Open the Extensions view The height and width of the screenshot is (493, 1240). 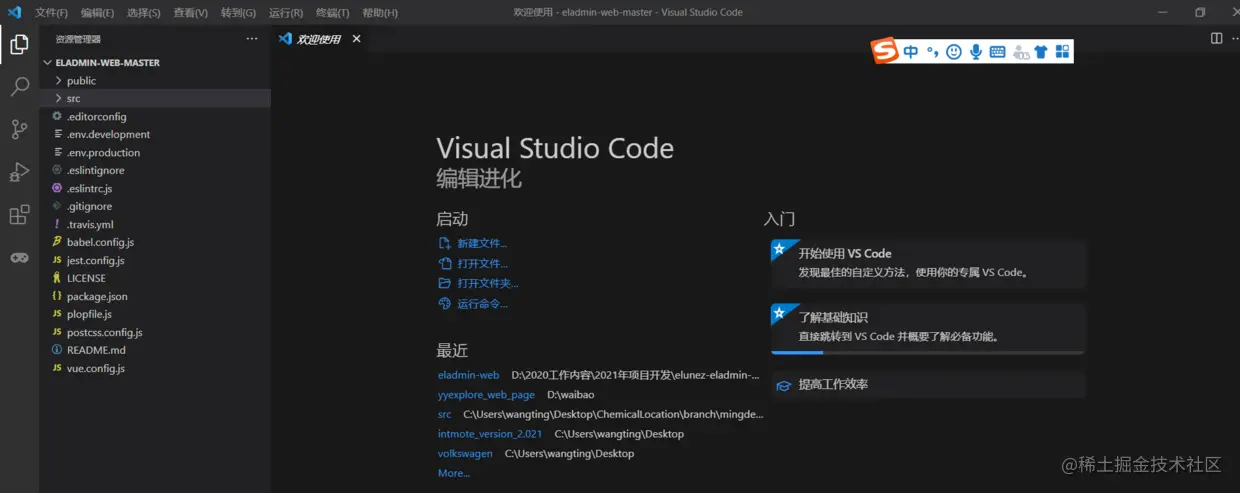coord(19,215)
